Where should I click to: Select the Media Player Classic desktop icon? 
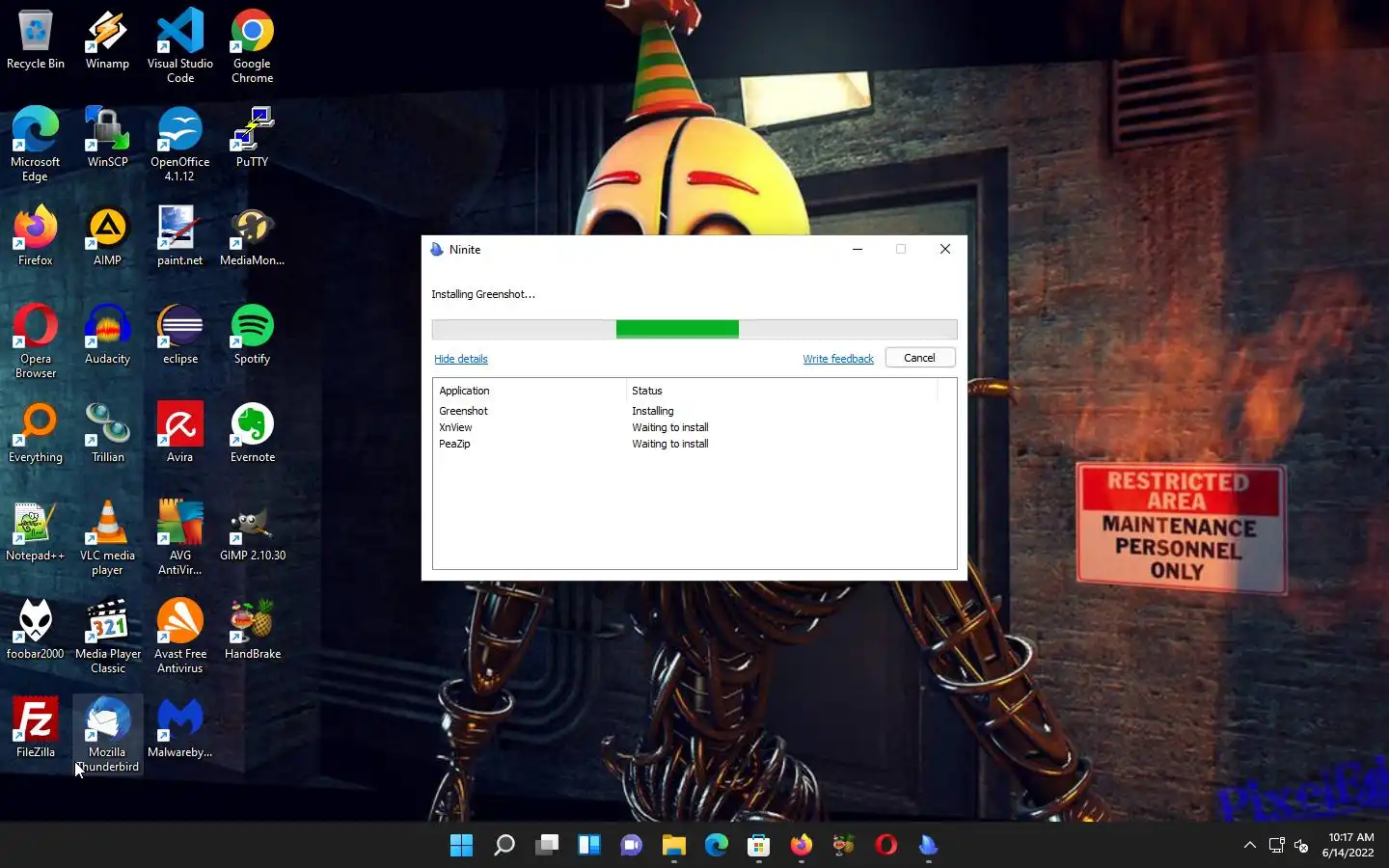[107, 637]
